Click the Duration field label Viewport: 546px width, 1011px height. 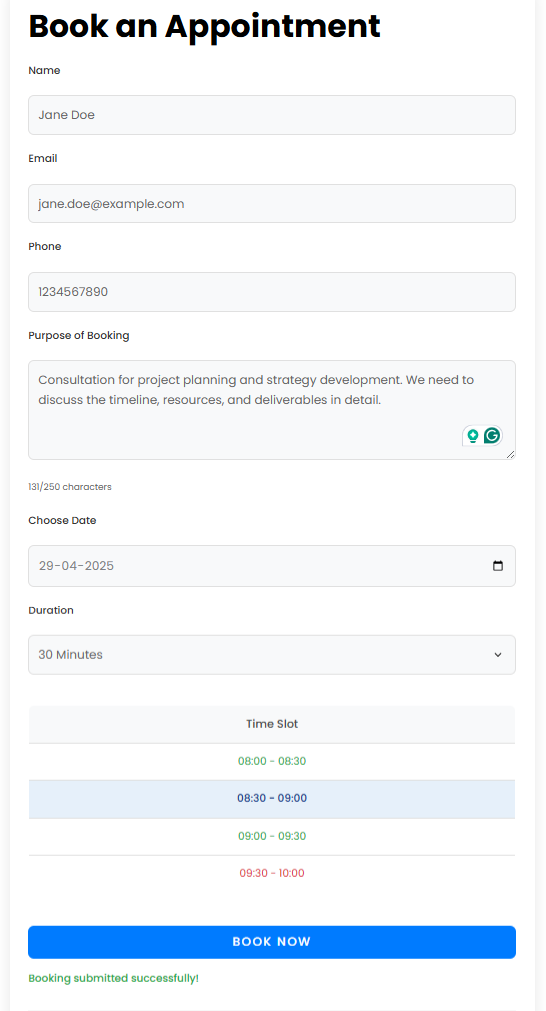click(51, 610)
